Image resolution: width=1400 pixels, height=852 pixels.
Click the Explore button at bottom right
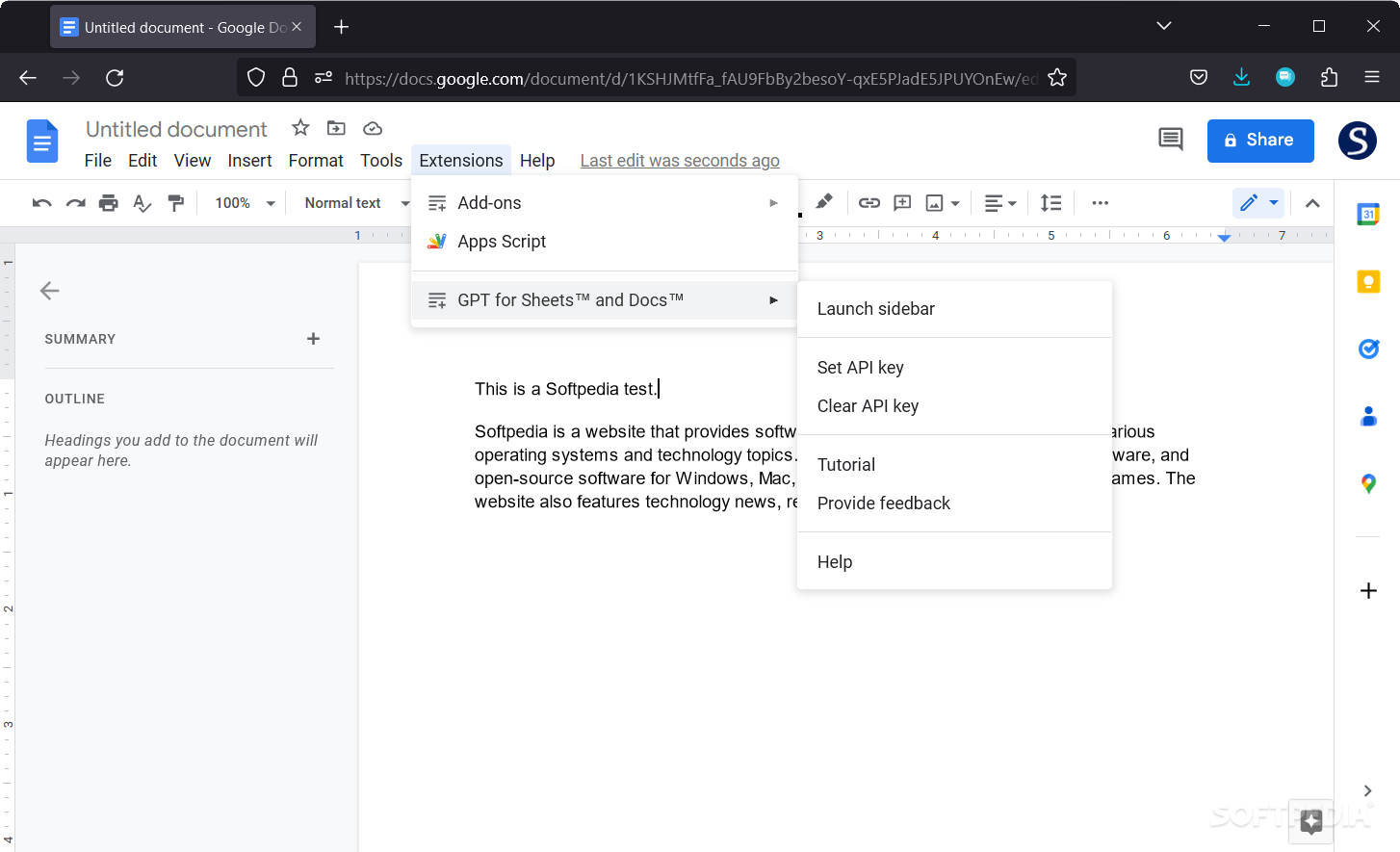point(1311,821)
